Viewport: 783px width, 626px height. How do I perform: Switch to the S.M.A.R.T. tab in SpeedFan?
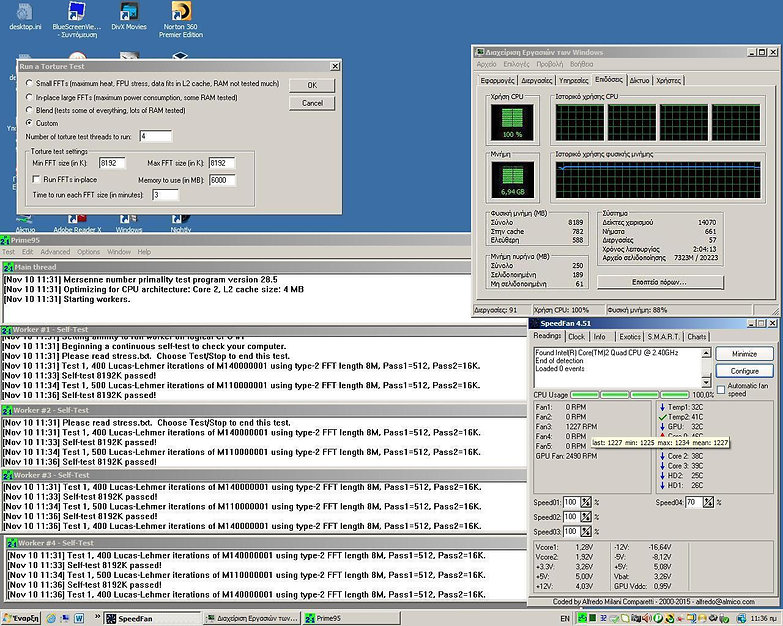click(663, 337)
